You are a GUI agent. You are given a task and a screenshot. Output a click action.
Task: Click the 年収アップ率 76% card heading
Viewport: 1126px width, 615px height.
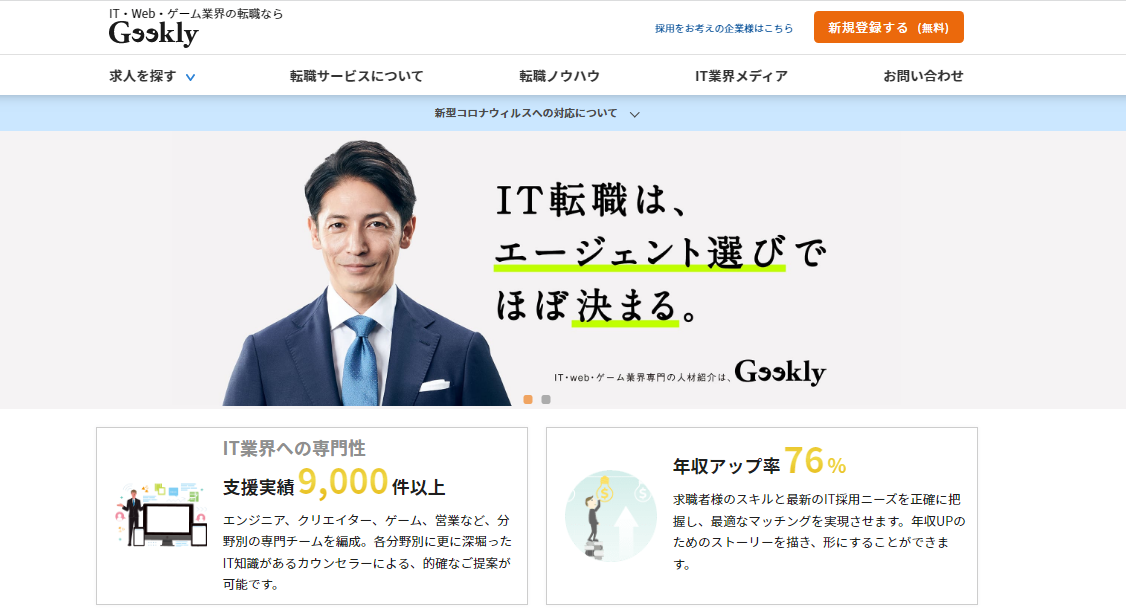[759, 462]
